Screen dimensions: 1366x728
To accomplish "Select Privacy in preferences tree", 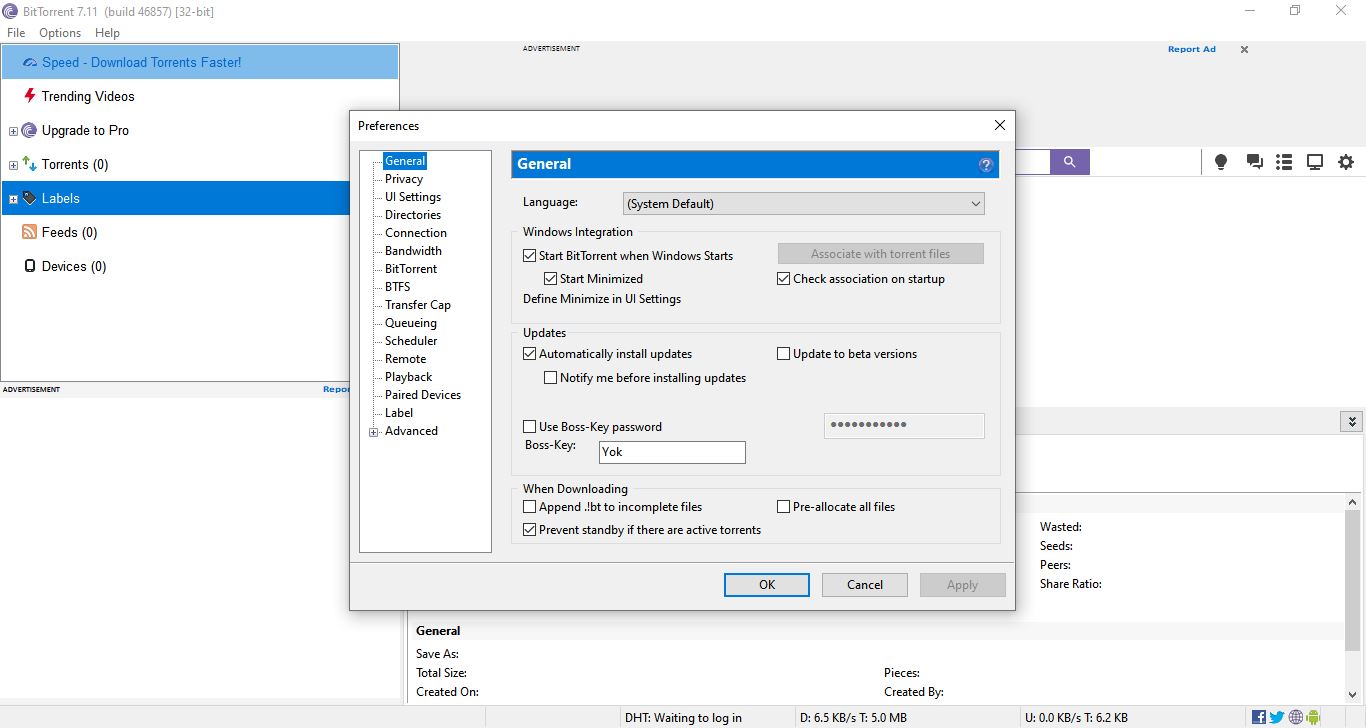I will 404,179.
